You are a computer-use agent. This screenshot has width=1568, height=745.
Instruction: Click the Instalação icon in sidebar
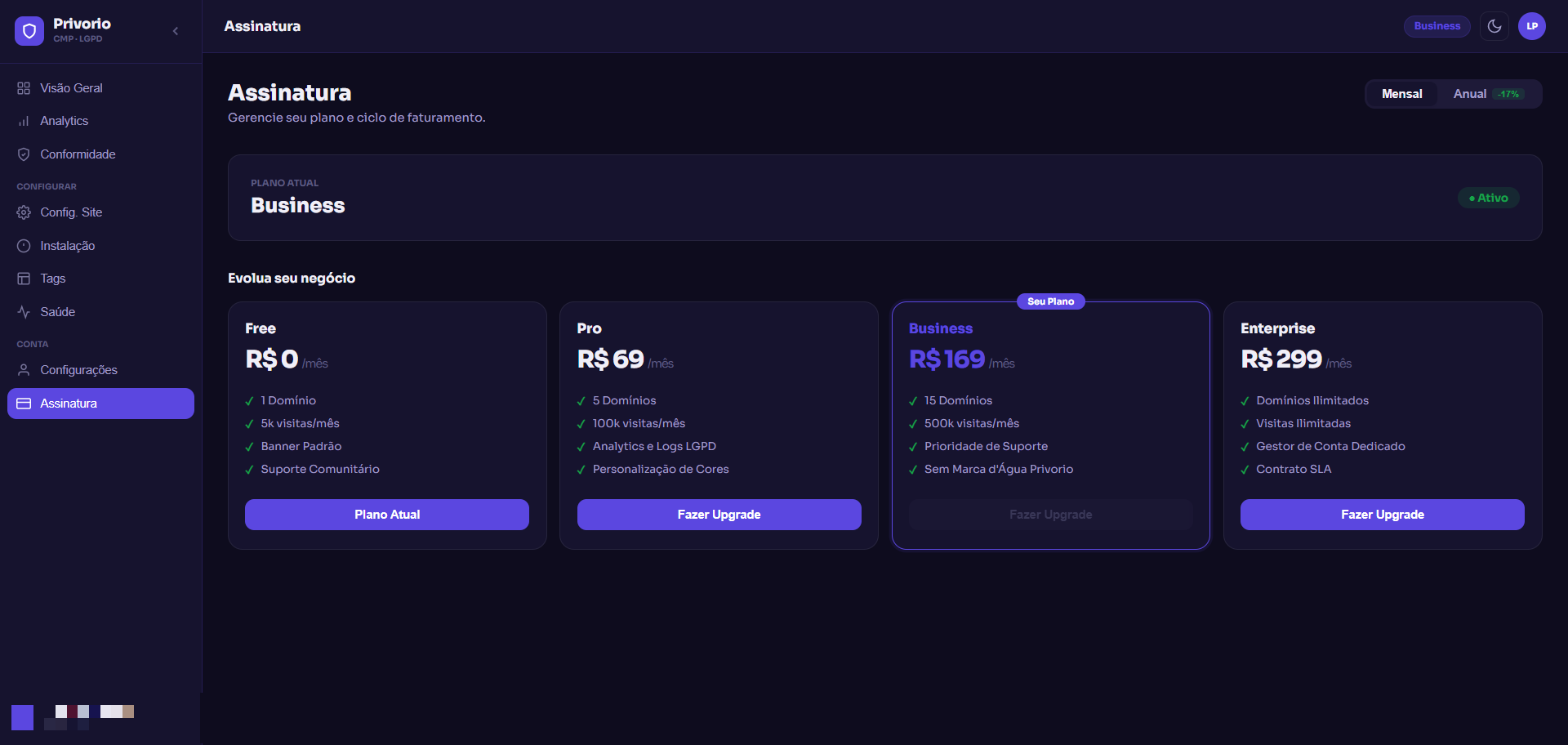(24, 246)
